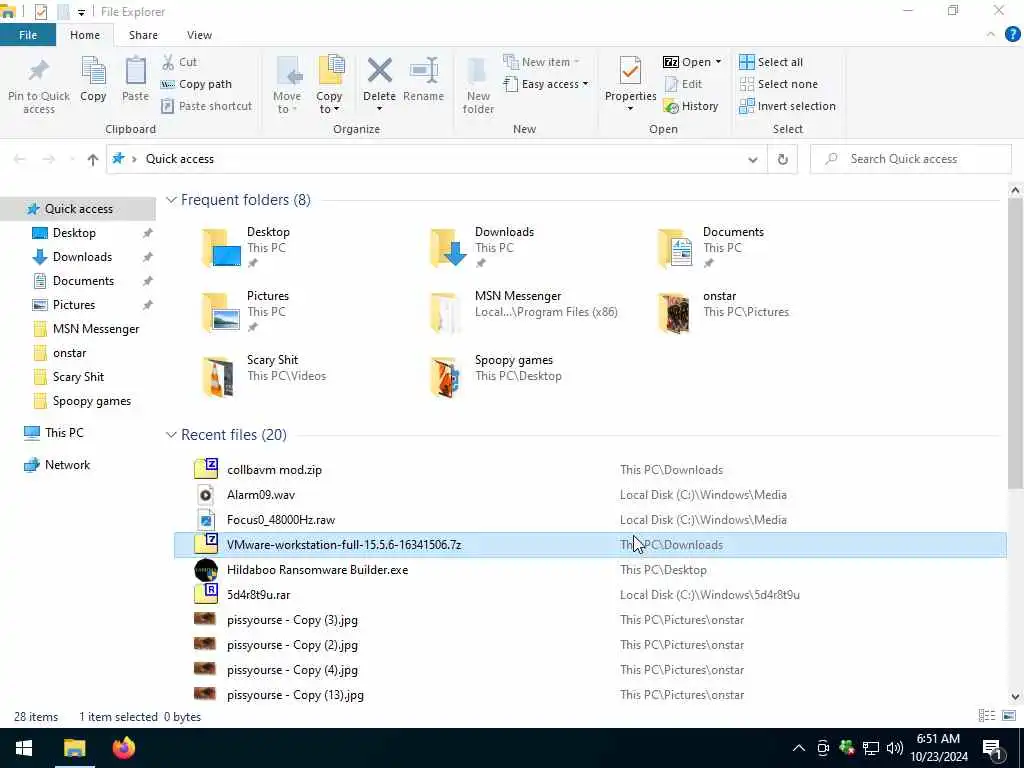The width and height of the screenshot is (1024, 768).
Task: Open the Easy access dropdown
Action: 547,84
